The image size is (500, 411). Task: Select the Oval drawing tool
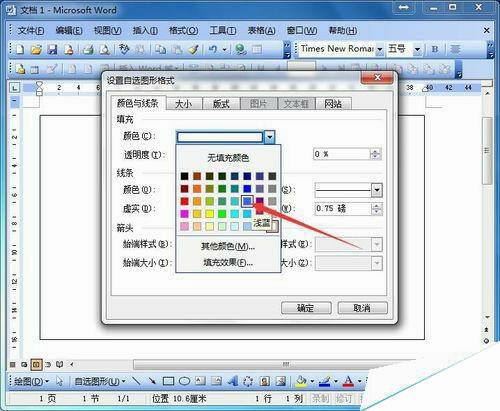(184, 381)
